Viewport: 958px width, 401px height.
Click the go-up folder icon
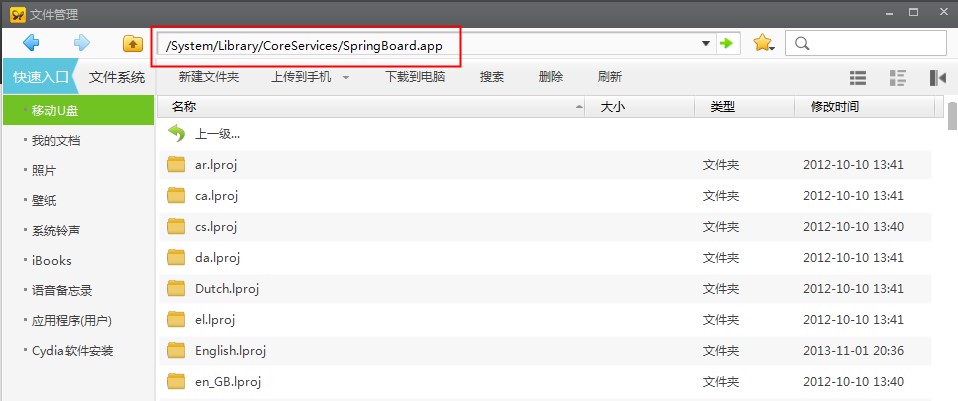[133, 43]
